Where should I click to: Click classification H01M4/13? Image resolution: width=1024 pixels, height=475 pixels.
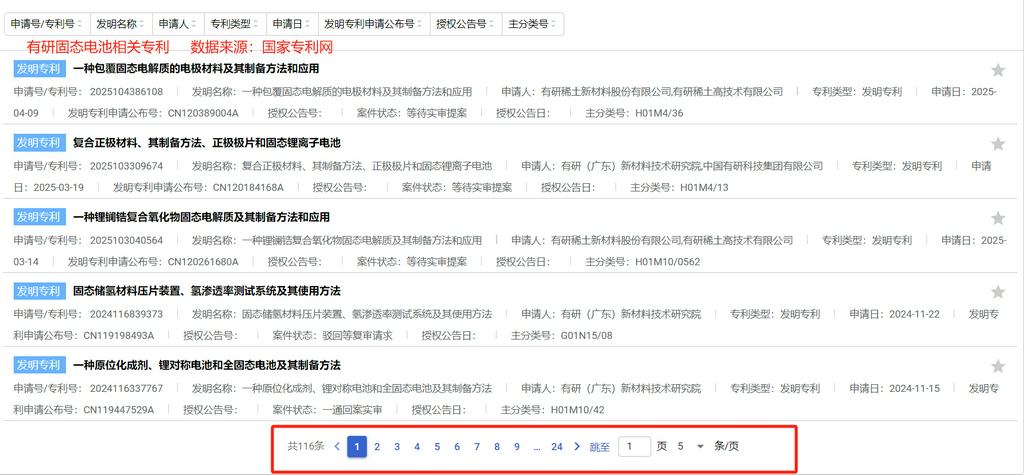(x=704, y=188)
